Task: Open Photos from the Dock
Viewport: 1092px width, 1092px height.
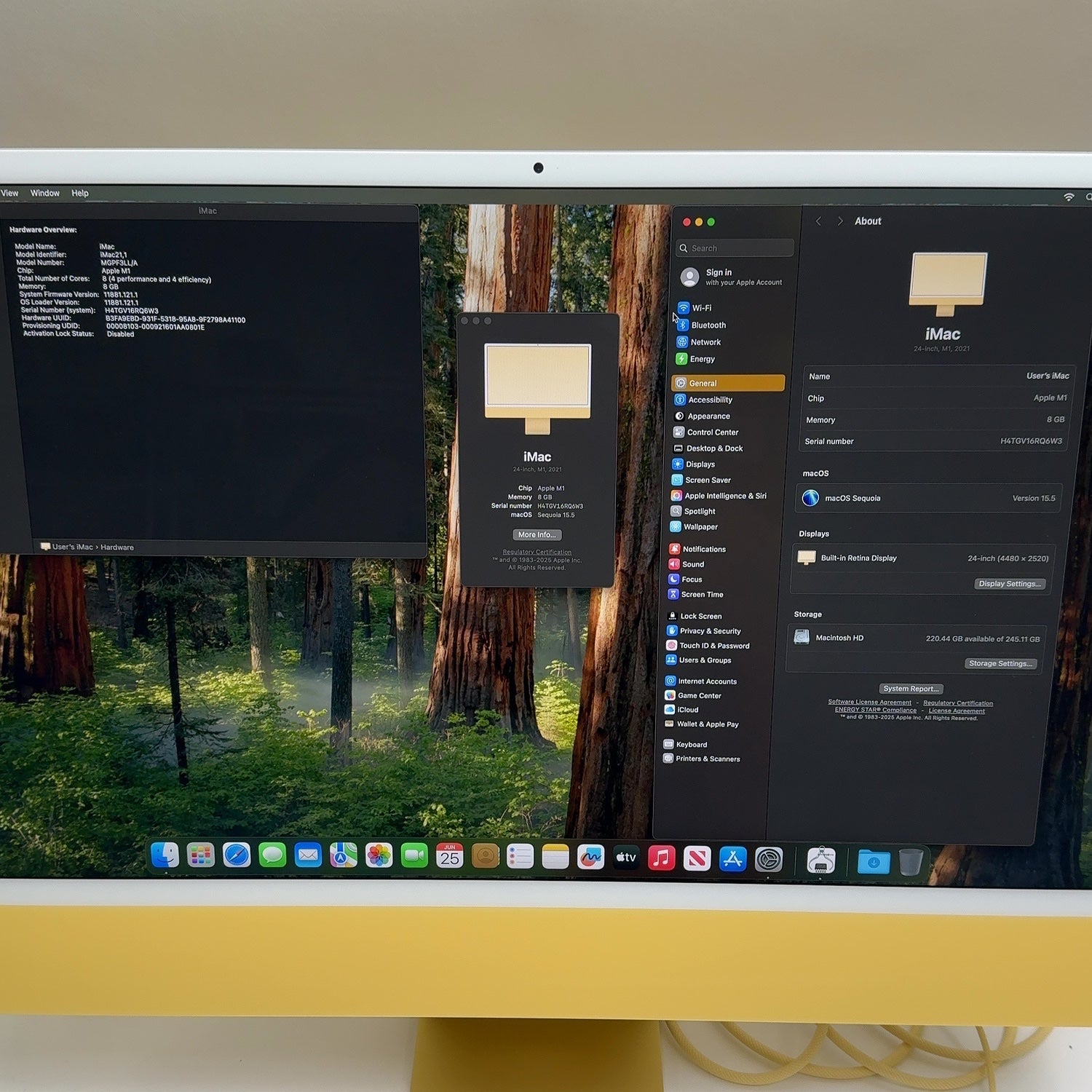Action: (x=379, y=855)
